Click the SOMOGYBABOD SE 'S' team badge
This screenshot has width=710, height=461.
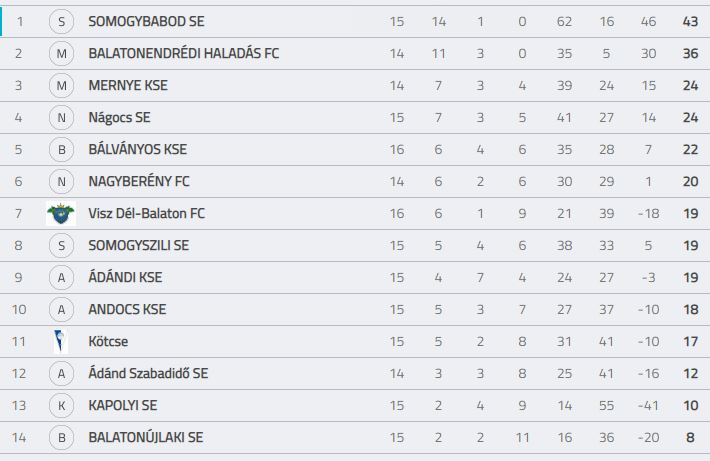pos(61,21)
